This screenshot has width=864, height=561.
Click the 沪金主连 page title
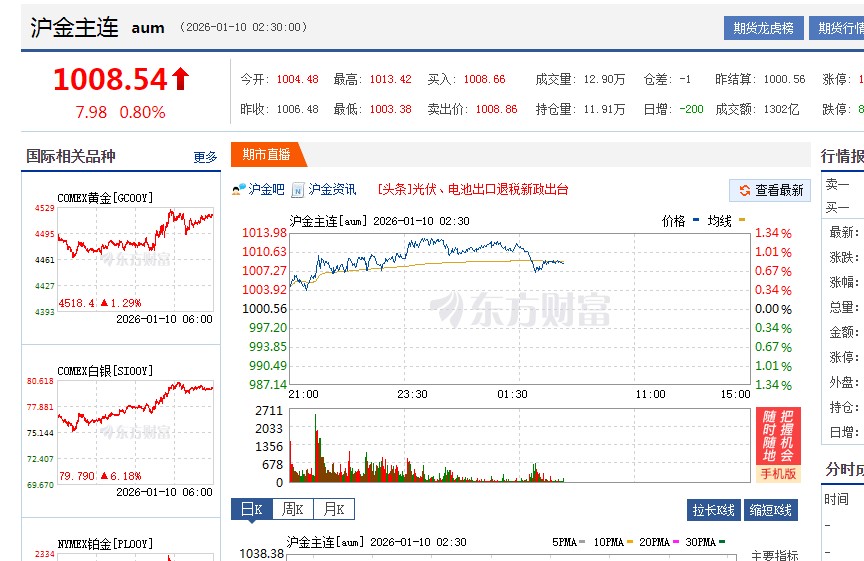click(x=74, y=28)
